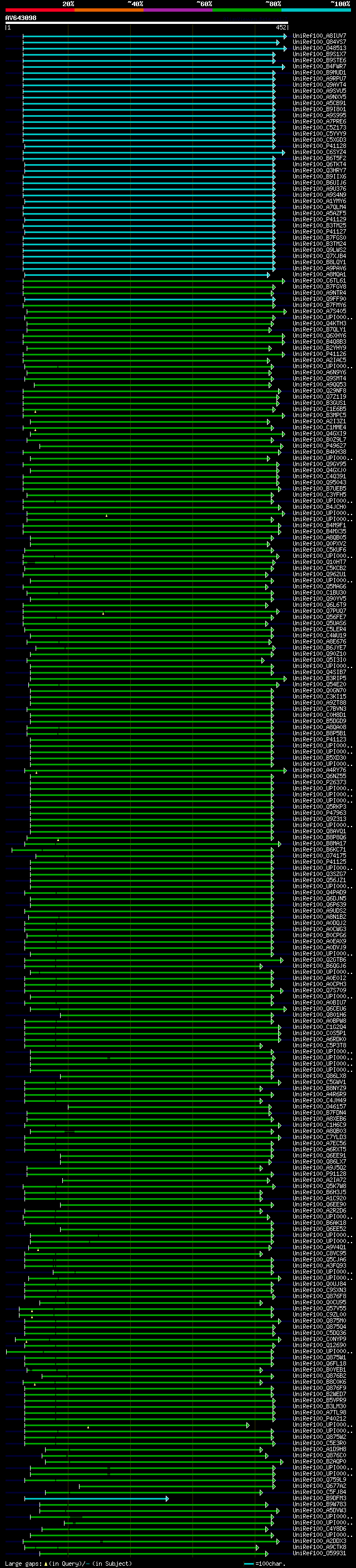Click the '=100char.' legend text
Screen dimensions: 356x1568
(270, 1563)
